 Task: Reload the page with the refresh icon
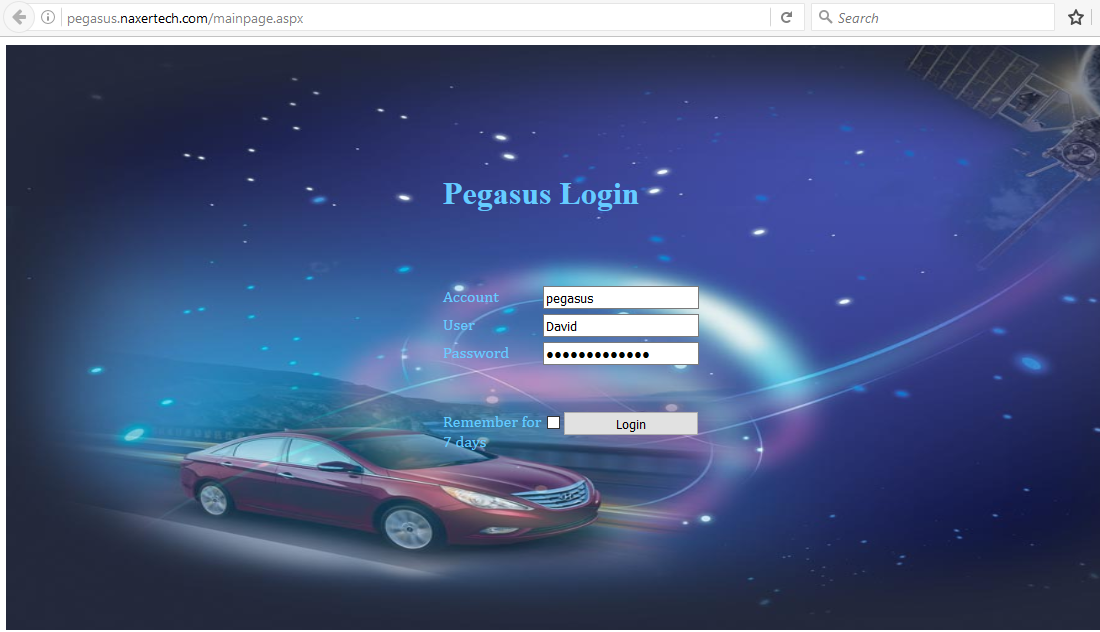click(x=786, y=18)
